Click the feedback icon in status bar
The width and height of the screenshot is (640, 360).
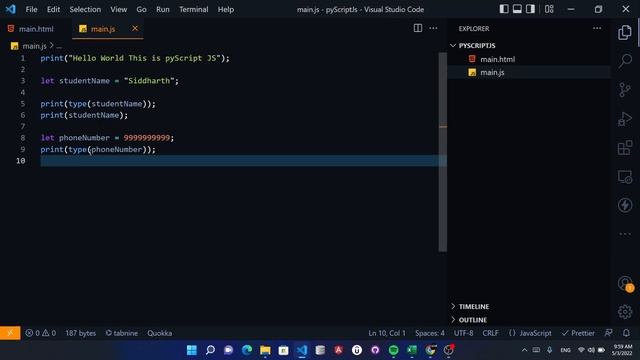click(608, 333)
